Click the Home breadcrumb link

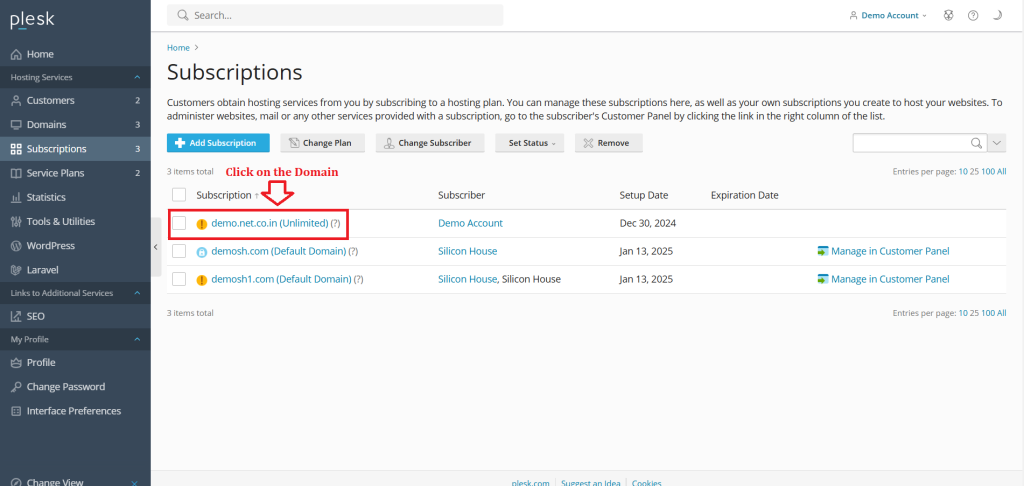tap(178, 48)
